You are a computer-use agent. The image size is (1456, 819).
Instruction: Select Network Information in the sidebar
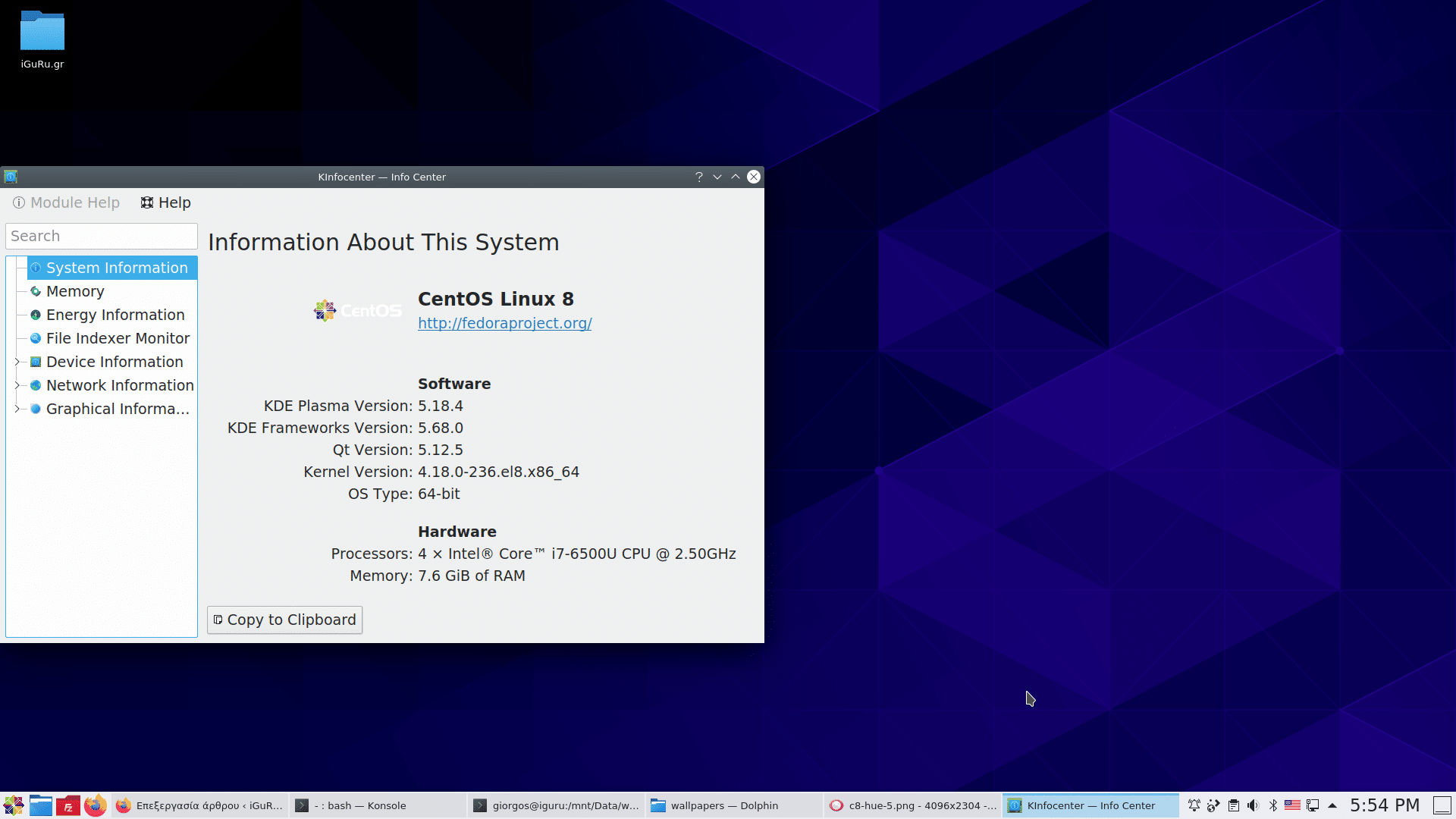click(x=112, y=385)
